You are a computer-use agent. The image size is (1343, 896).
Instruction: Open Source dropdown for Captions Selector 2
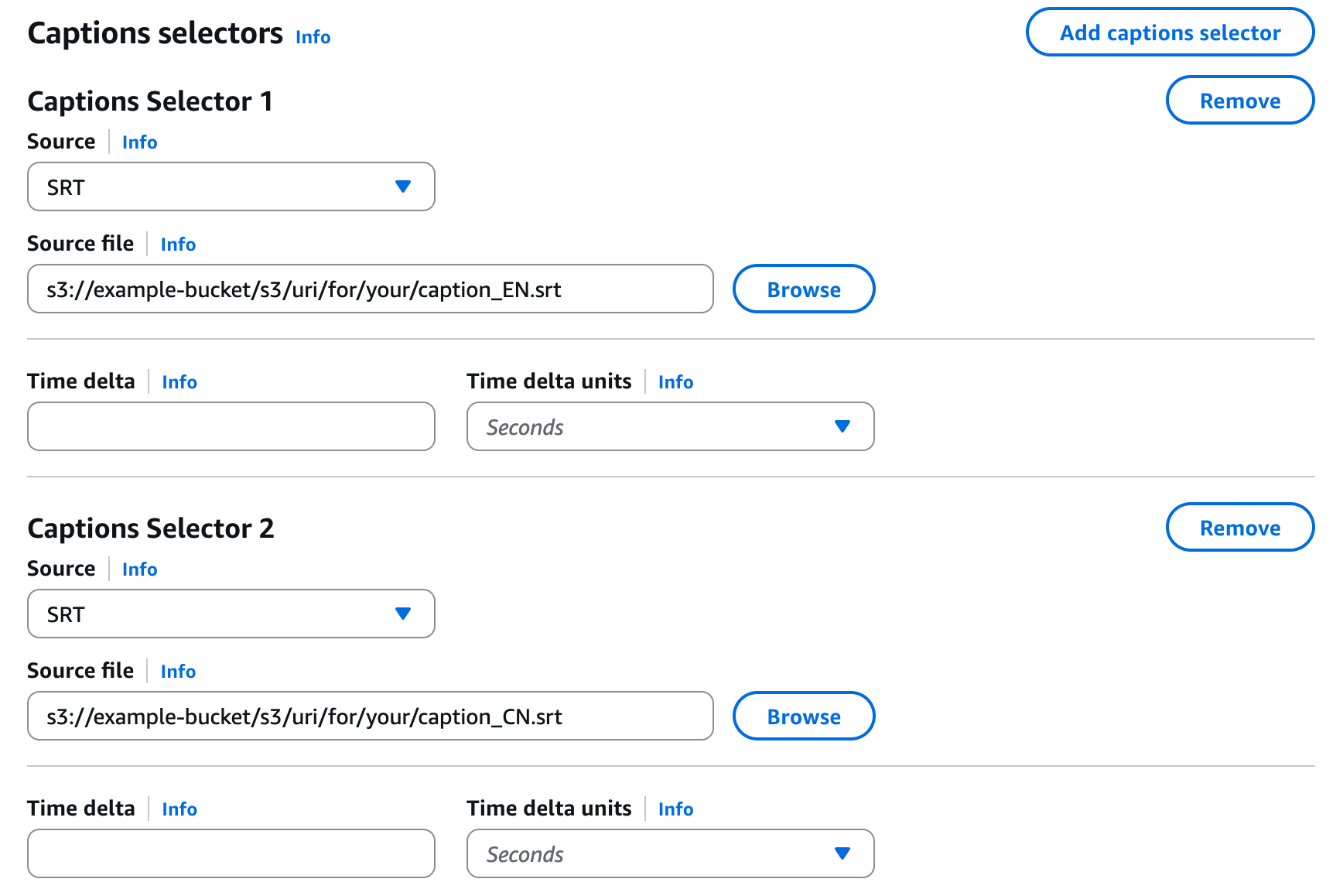(x=231, y=614)
